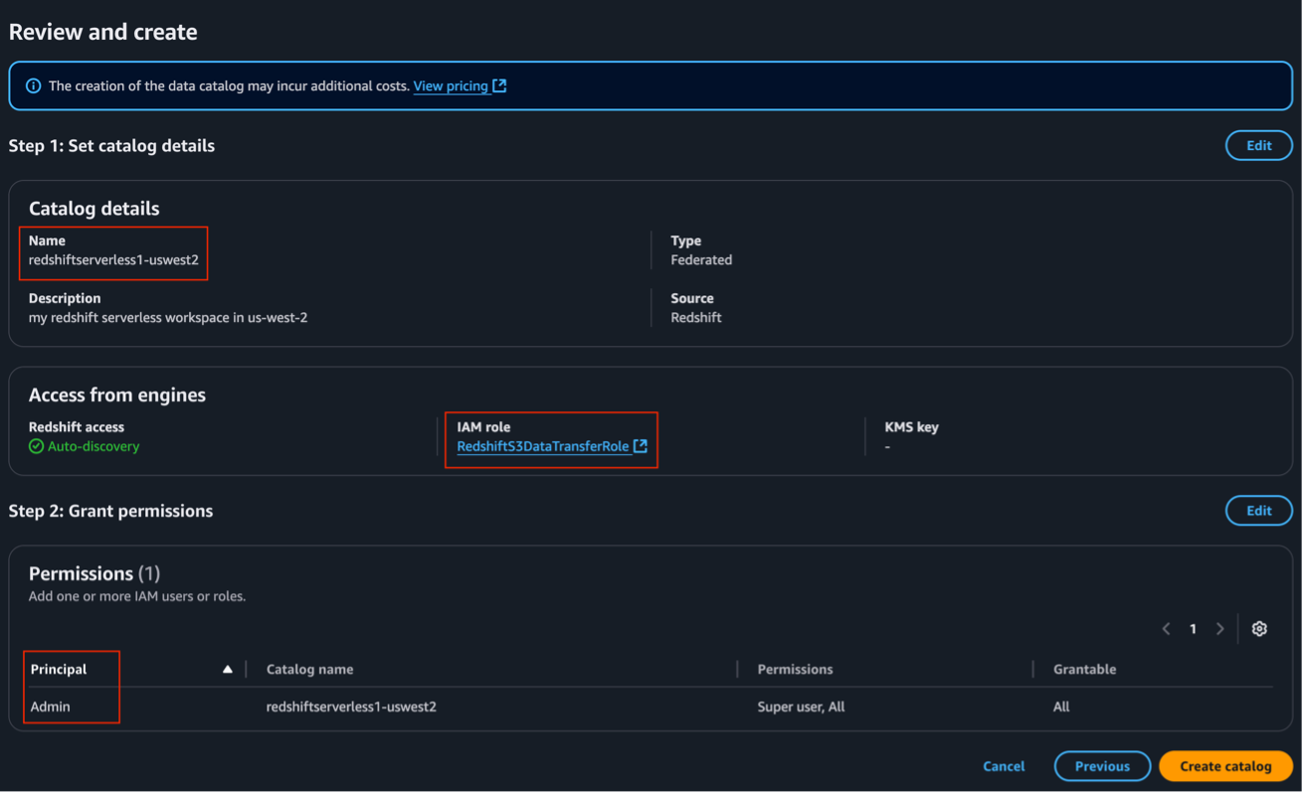Viewport: 1304px width, 794px height.
Task: Select page 1 of permissions table
Action: pyautogui.click(x=1193, y=629)
